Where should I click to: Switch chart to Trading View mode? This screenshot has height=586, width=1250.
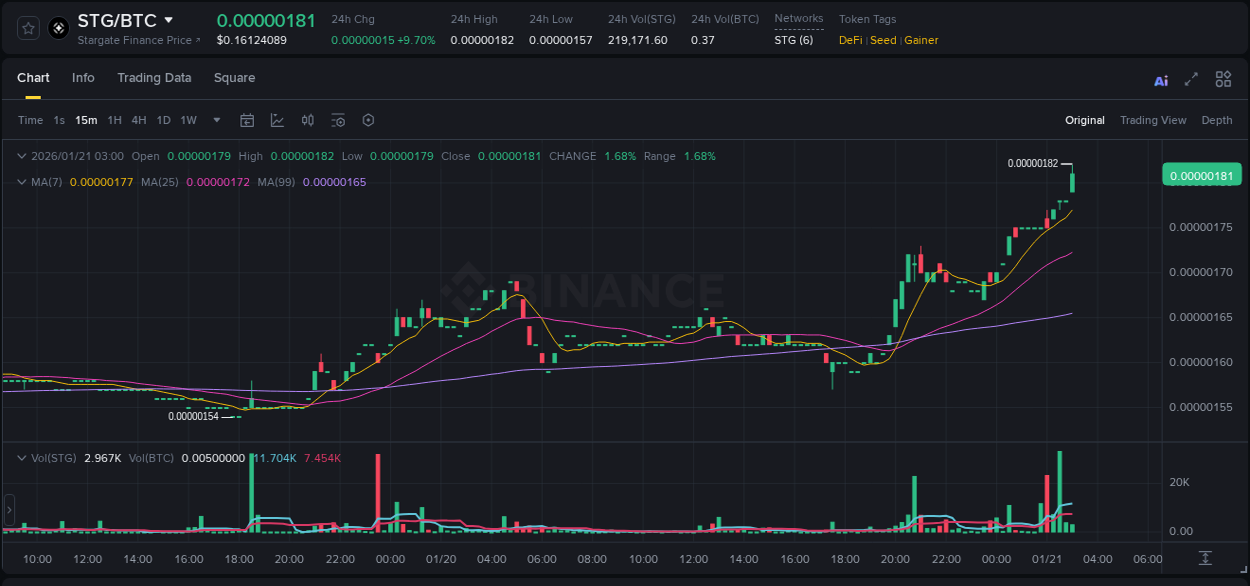[x=1152, y=120]
